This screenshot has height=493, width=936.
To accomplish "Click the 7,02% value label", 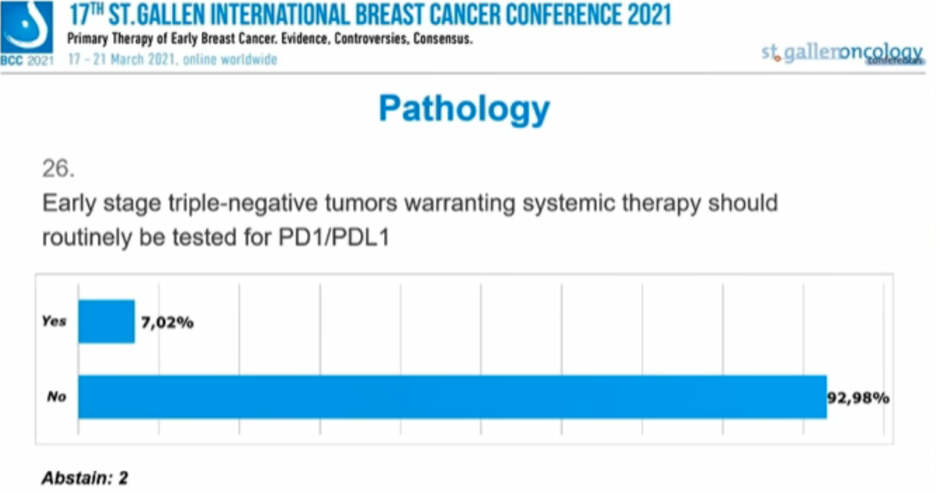I will (x=166, y=322).
